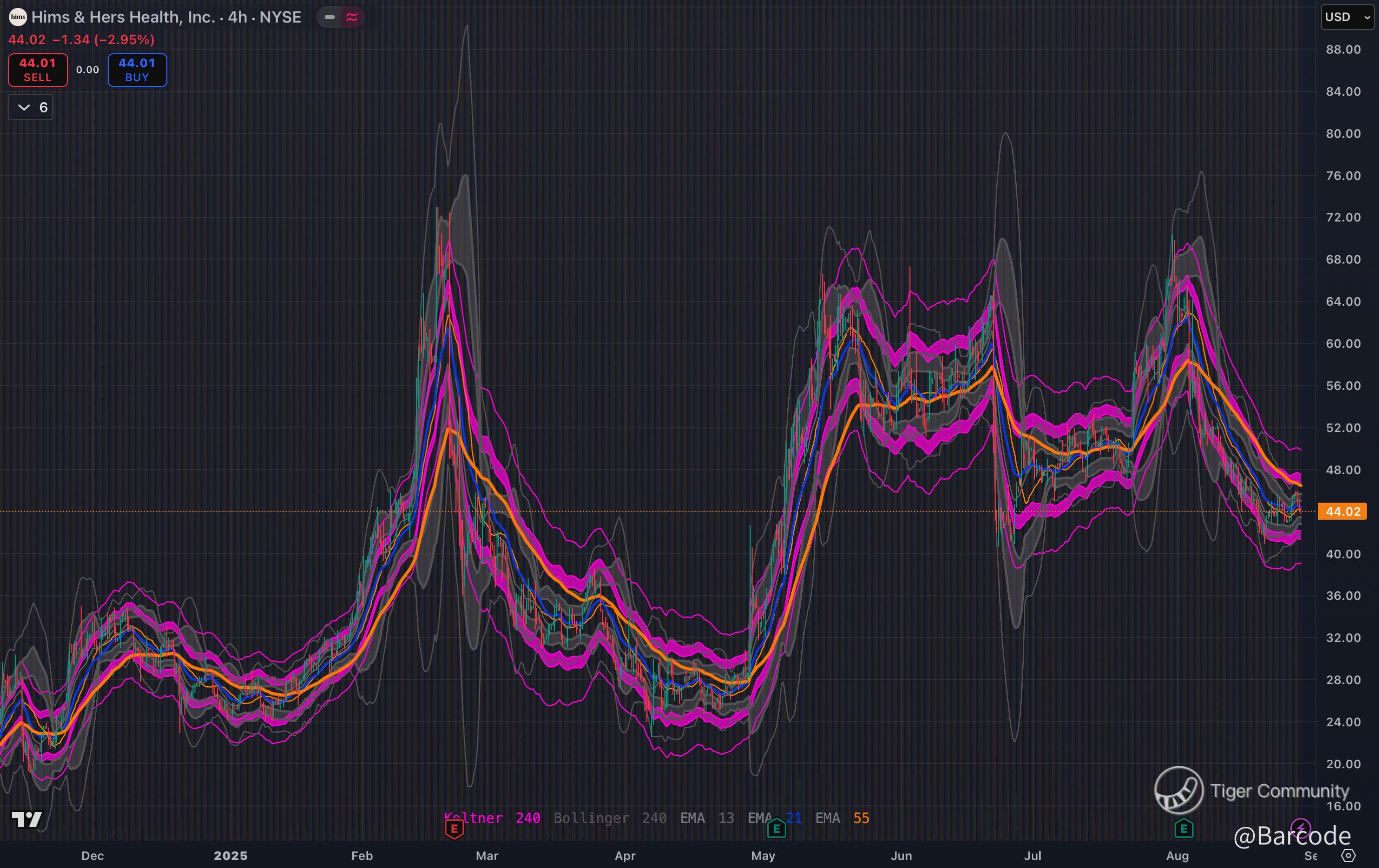Click the pink approximately-equal data icon

[352, 17]
